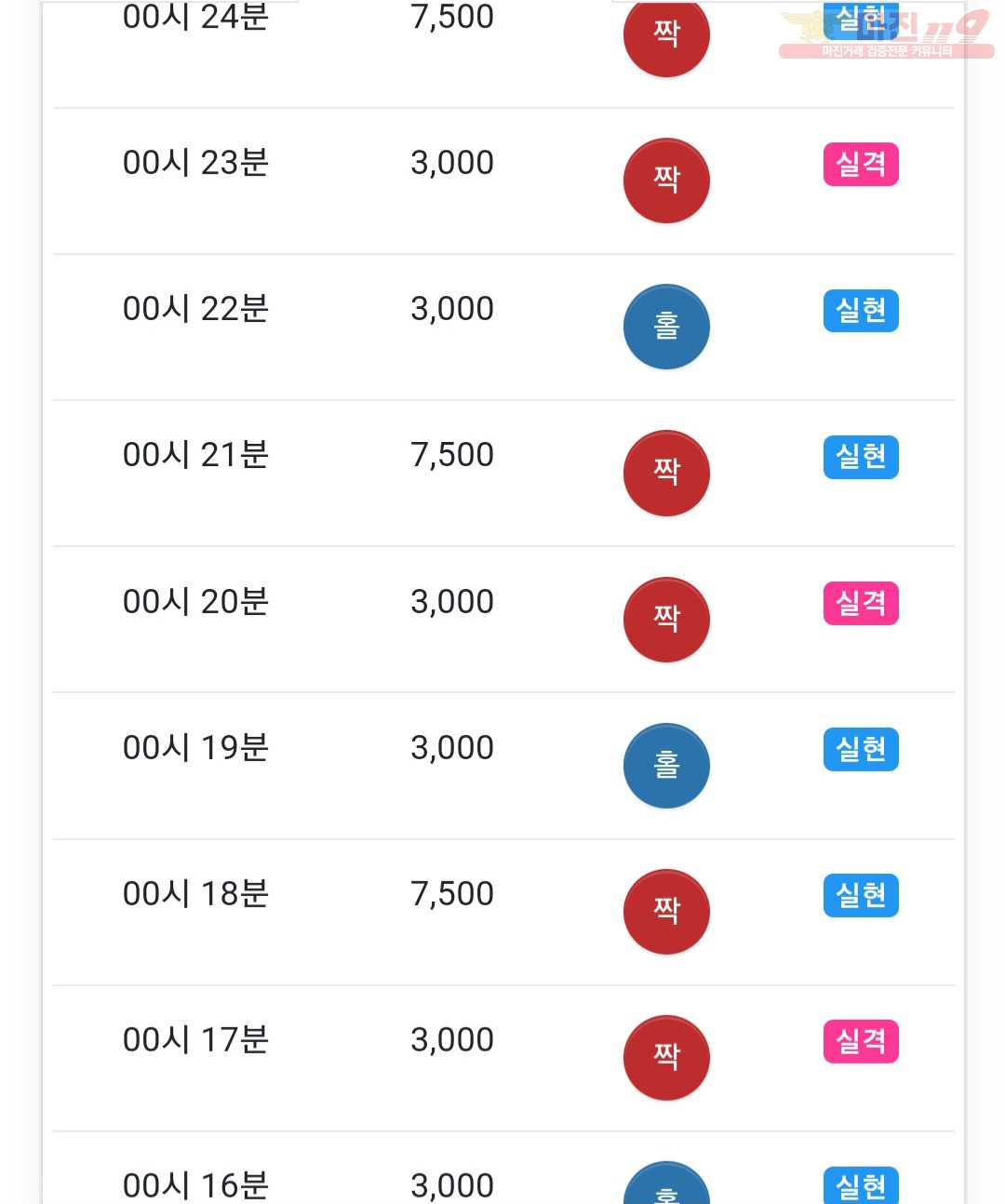The width and height of the screenshot is (1005, 1204).
Task: Click the blue 홀 circle for 00시 22분
Action: click(x=666, y=327)
